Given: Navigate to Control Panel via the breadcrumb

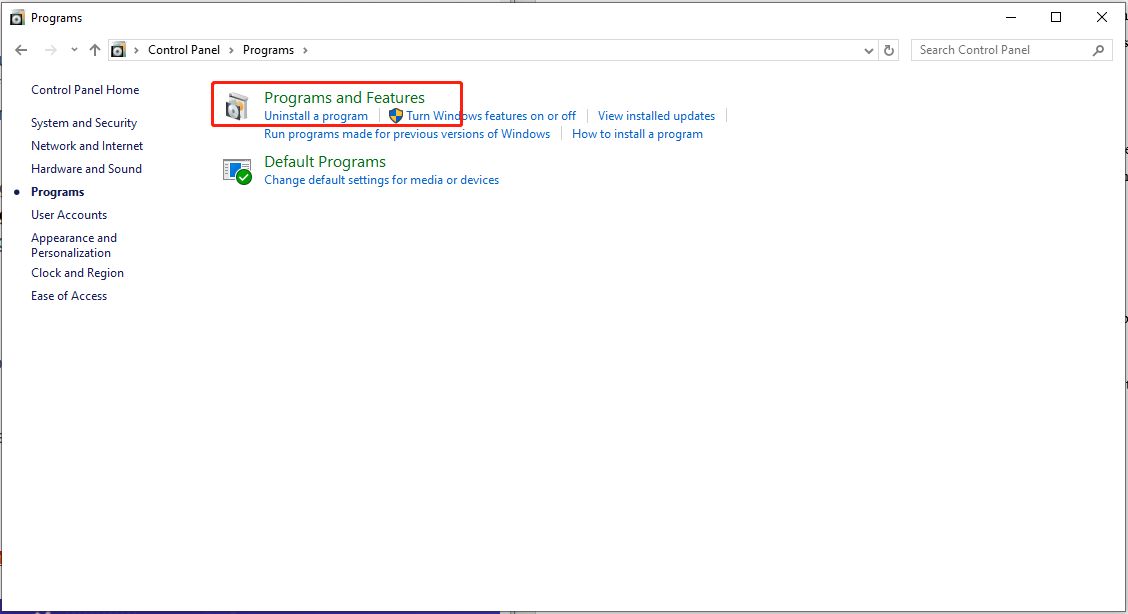Looking at the screenshot, I should [x=184, y=49].
